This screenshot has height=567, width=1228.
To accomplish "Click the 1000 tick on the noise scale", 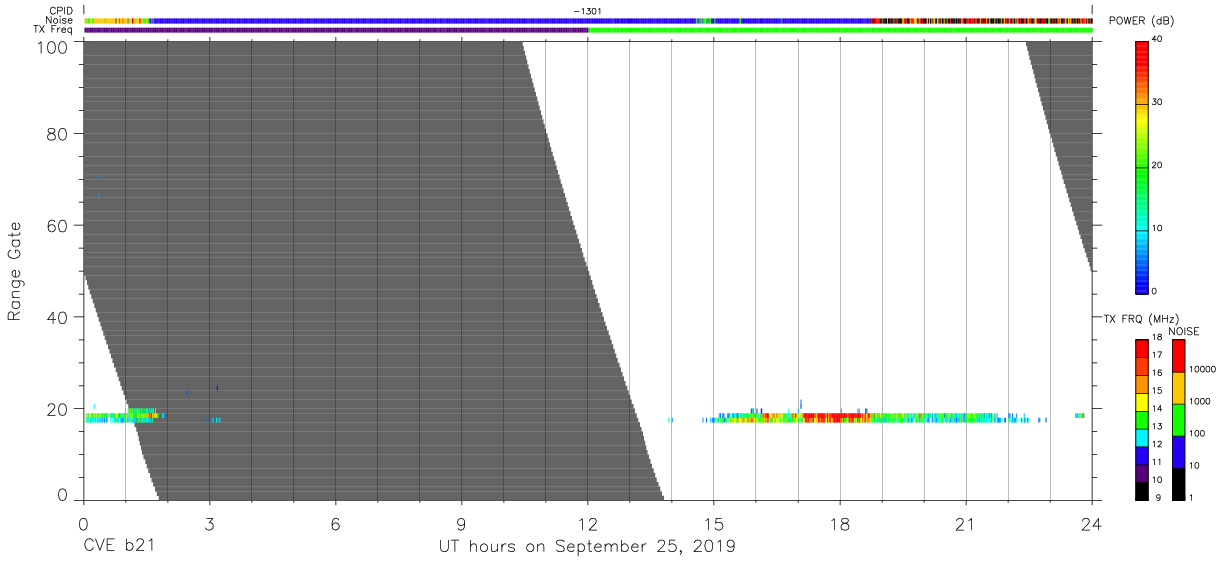I will 1202,401.
